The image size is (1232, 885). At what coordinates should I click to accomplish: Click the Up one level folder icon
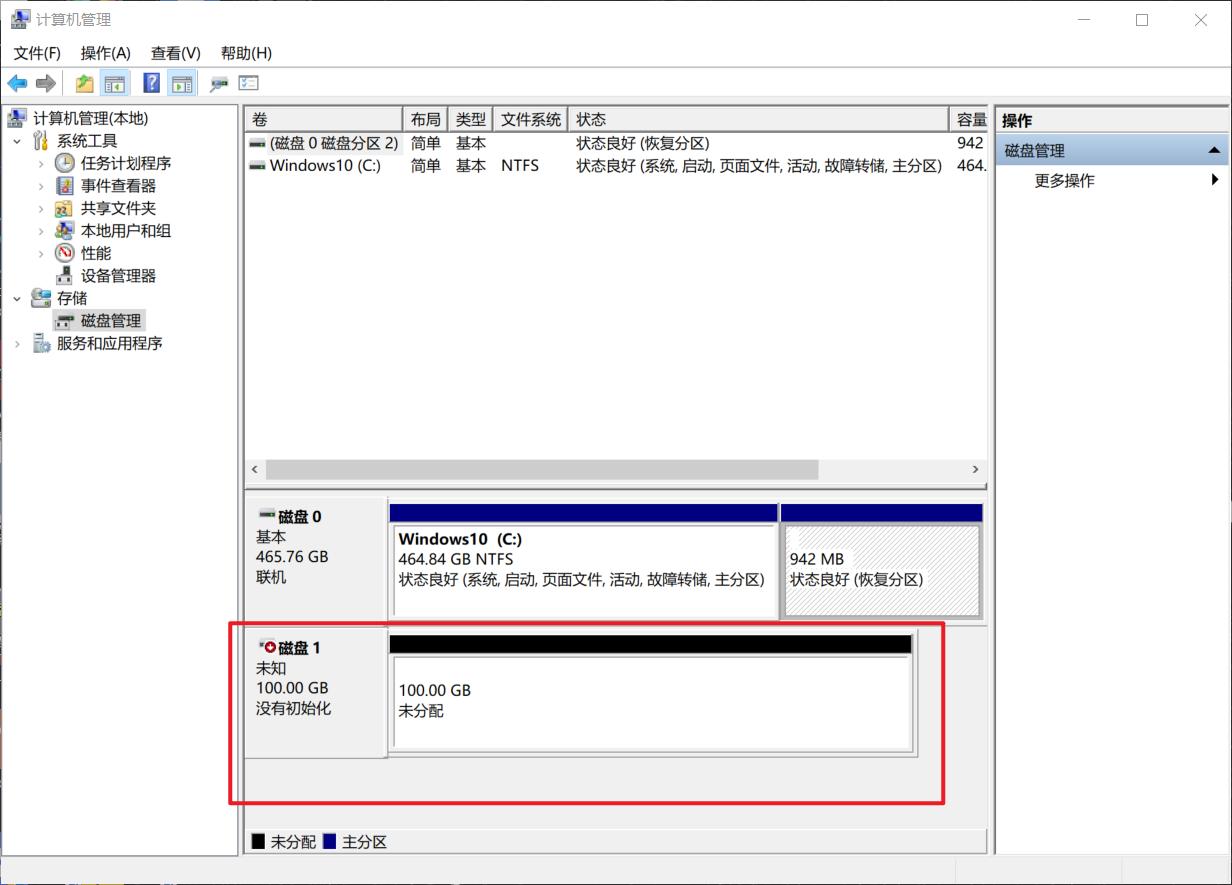pyautogui.click(x=85, y=84)
